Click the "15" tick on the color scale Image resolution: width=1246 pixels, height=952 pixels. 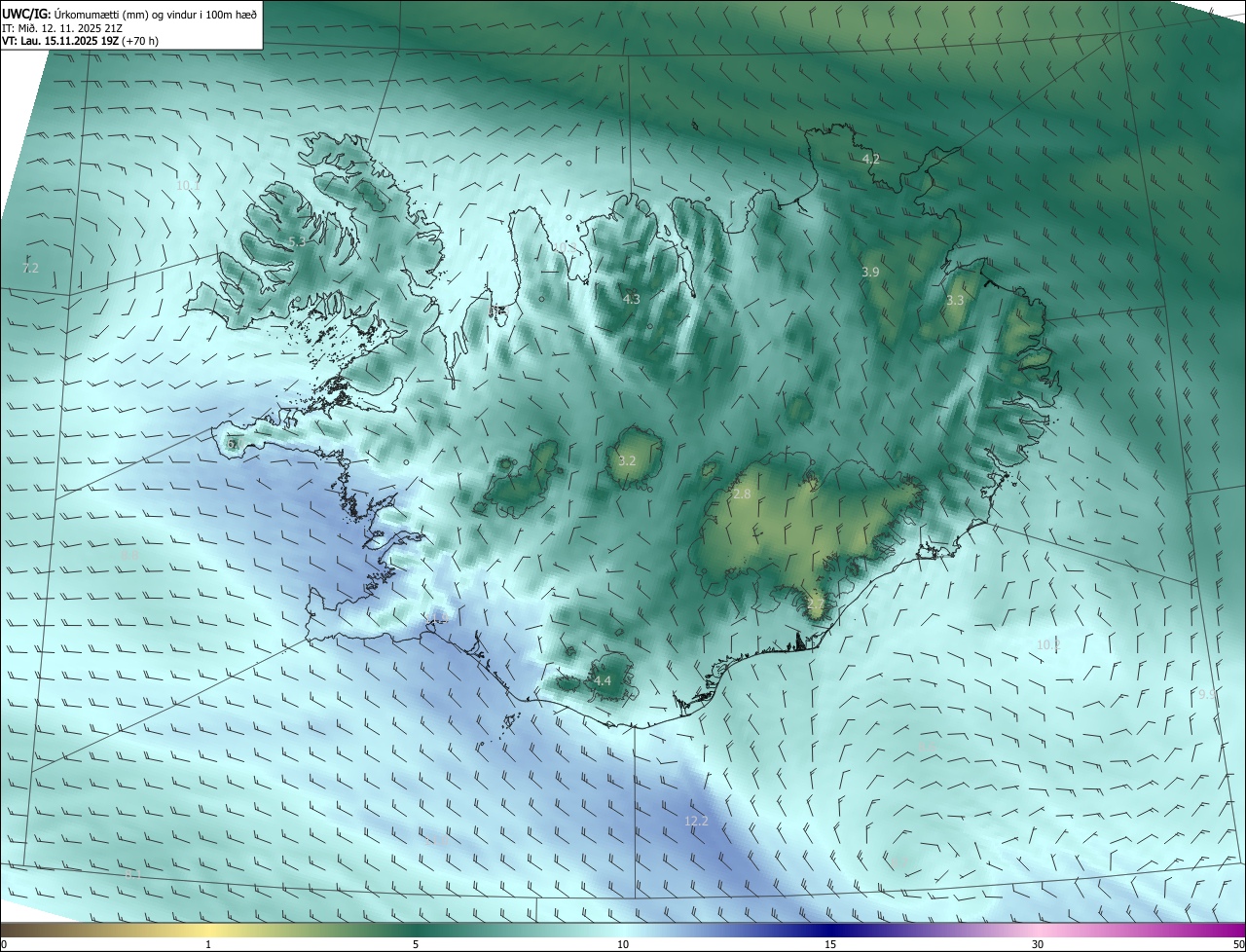tap(830, 944)
